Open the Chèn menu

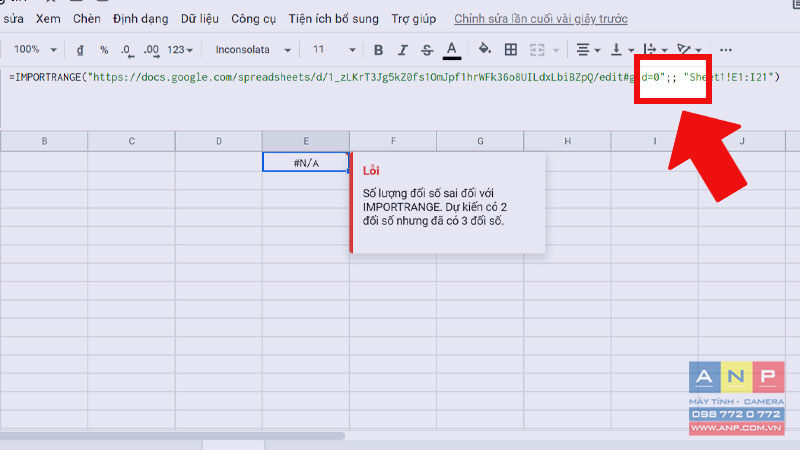pos(87,19)
